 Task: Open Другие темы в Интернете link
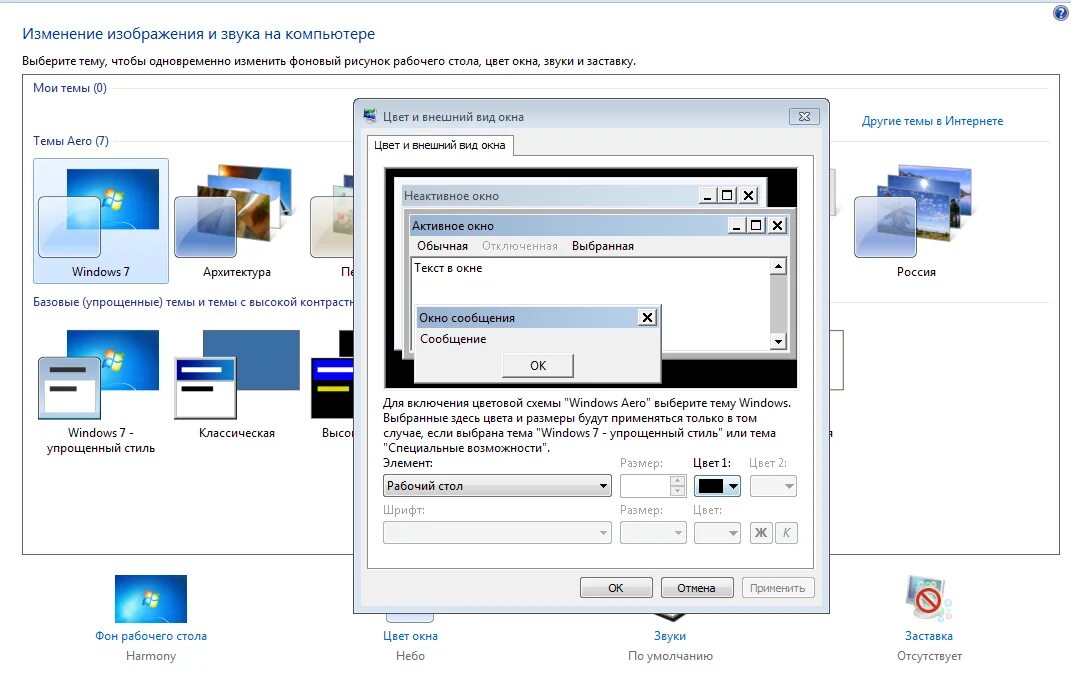click(932, 121)
